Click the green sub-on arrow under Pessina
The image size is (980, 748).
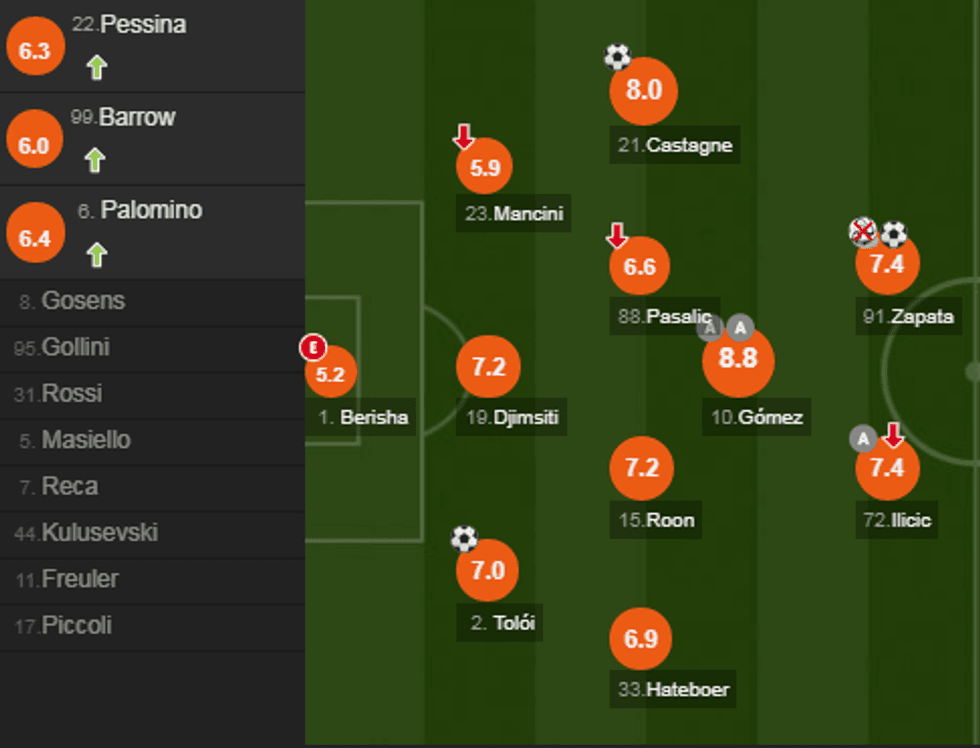96,68
